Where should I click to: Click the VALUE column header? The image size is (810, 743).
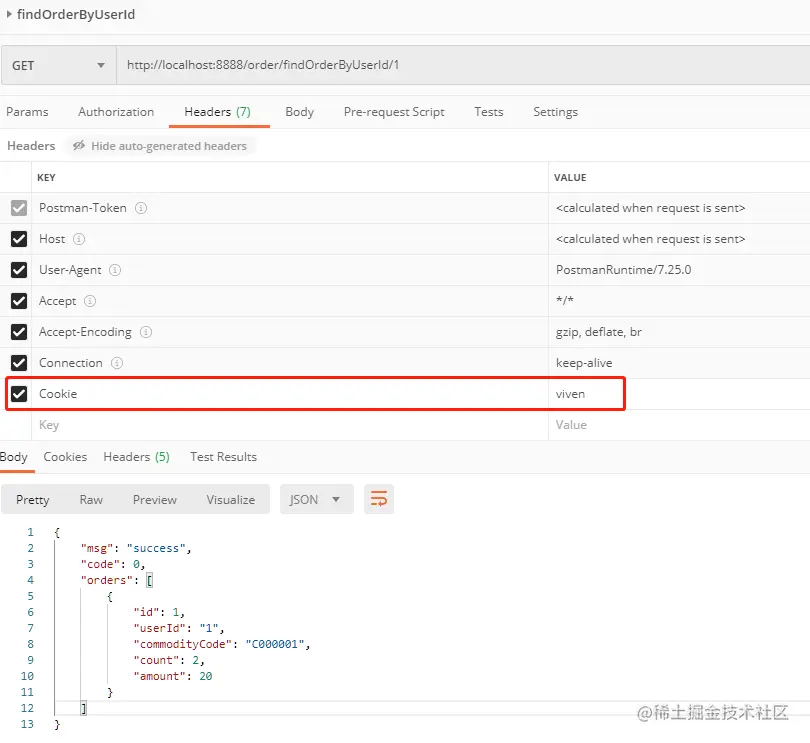point(570,178)
